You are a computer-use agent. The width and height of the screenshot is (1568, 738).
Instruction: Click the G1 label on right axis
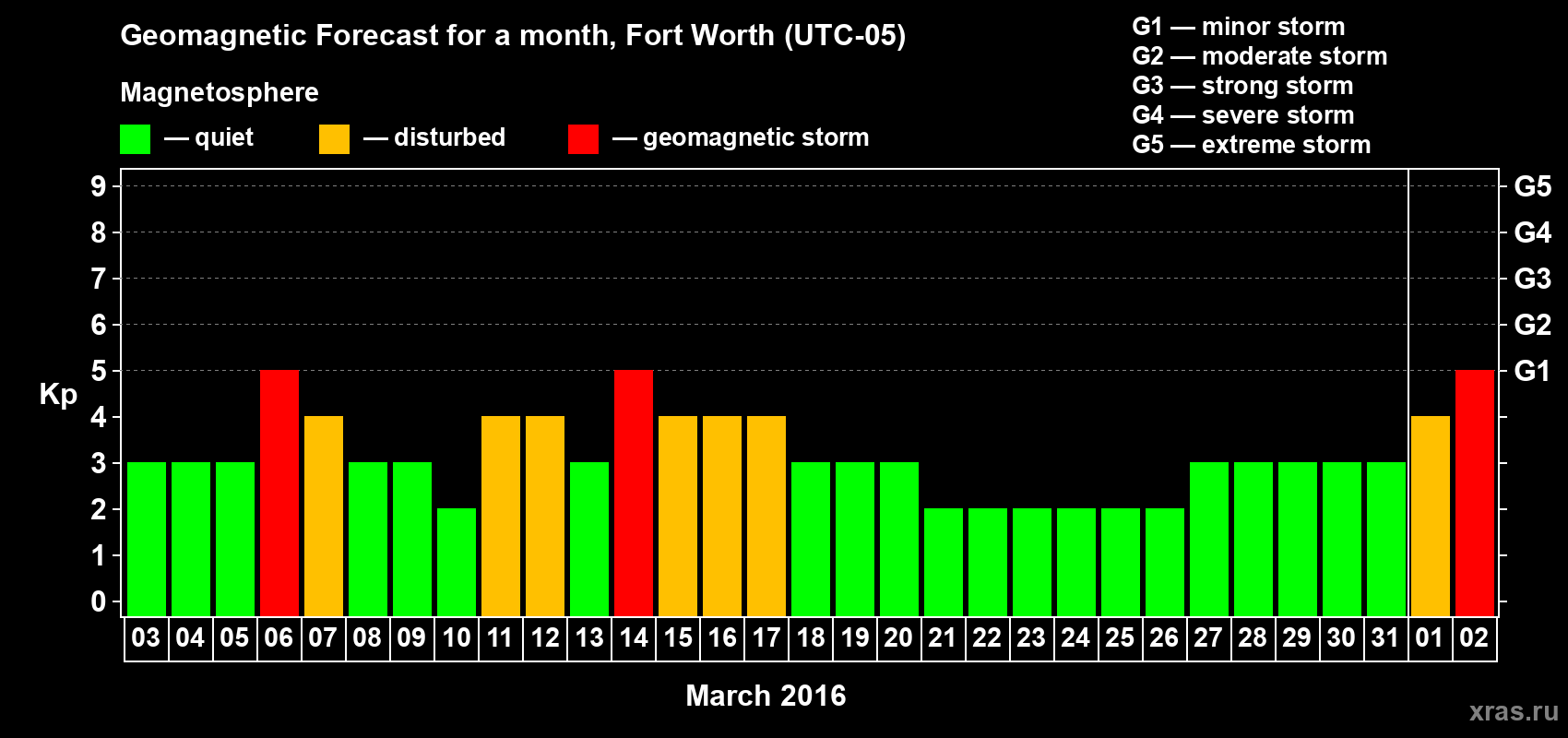pos(1532,371)
